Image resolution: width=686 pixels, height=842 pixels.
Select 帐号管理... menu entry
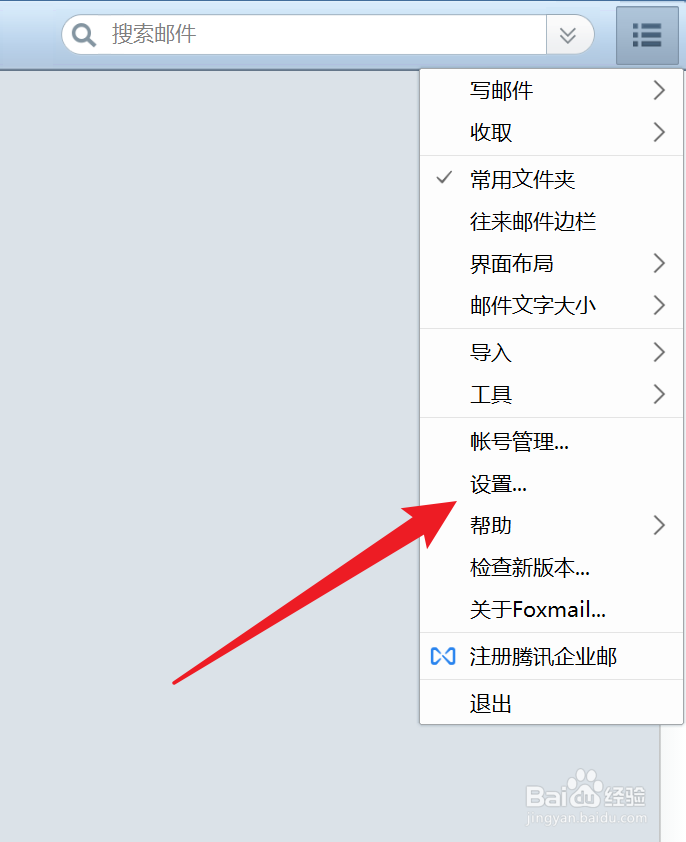[x=551, y=441]
